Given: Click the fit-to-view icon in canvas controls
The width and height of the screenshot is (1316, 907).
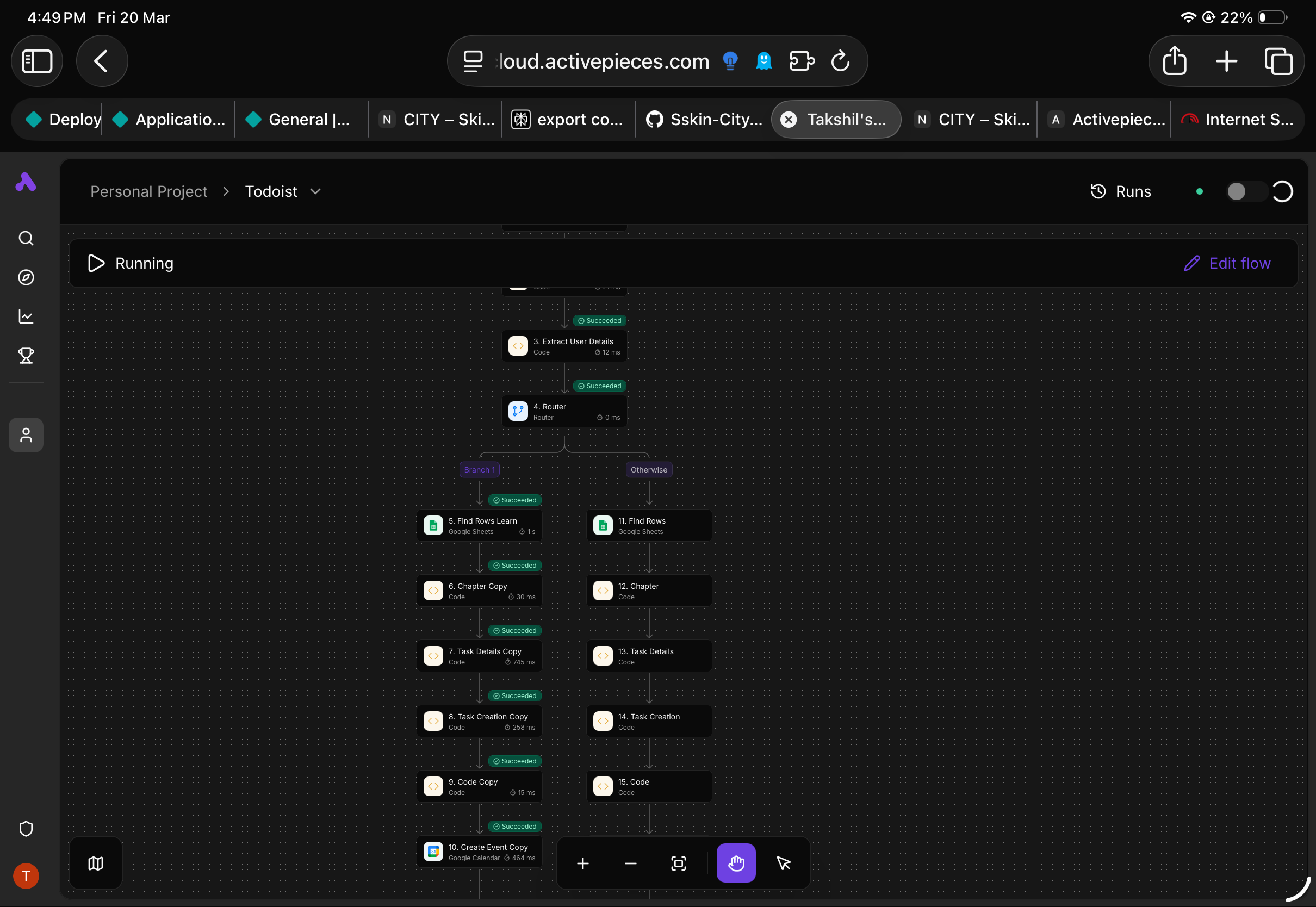Looking at the screenshot, I should 679,863.
